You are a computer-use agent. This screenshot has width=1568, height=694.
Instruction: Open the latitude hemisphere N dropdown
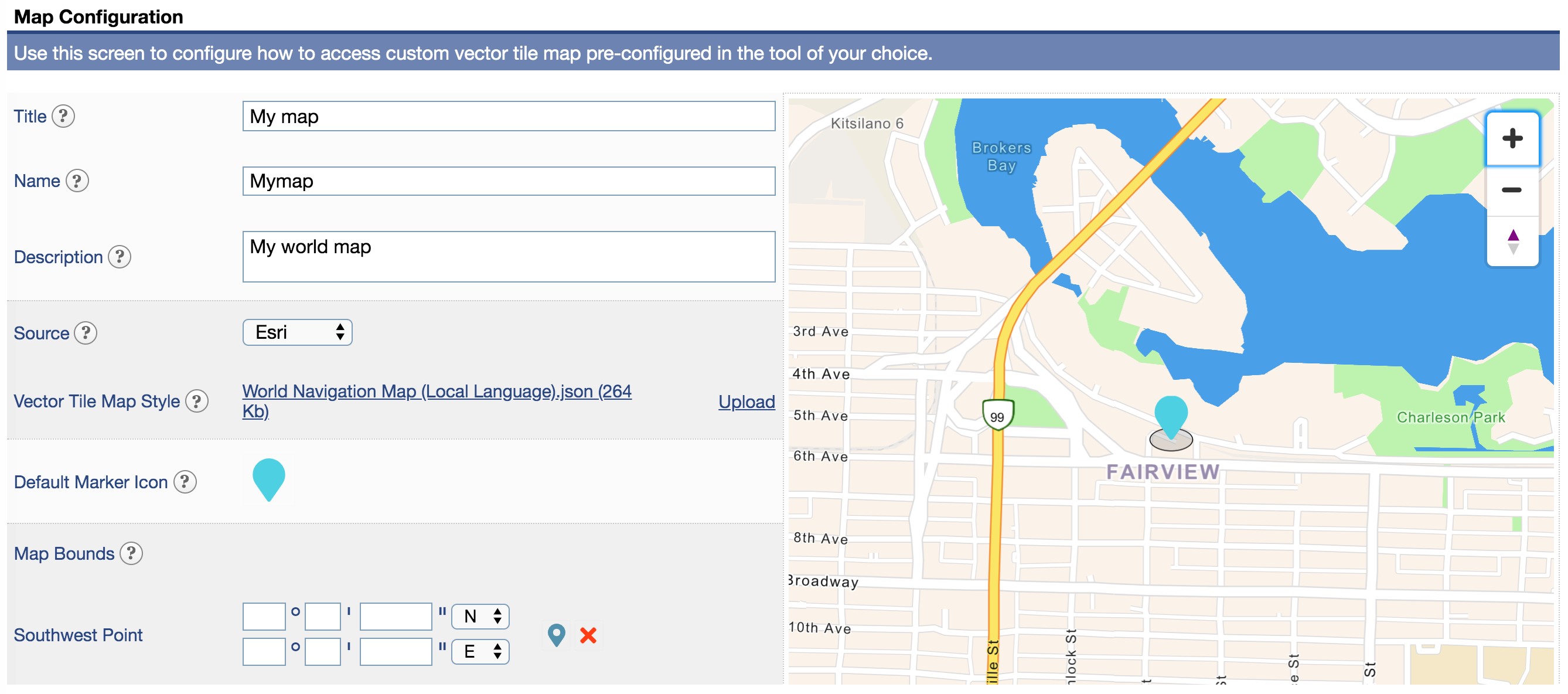pos(480,616)
